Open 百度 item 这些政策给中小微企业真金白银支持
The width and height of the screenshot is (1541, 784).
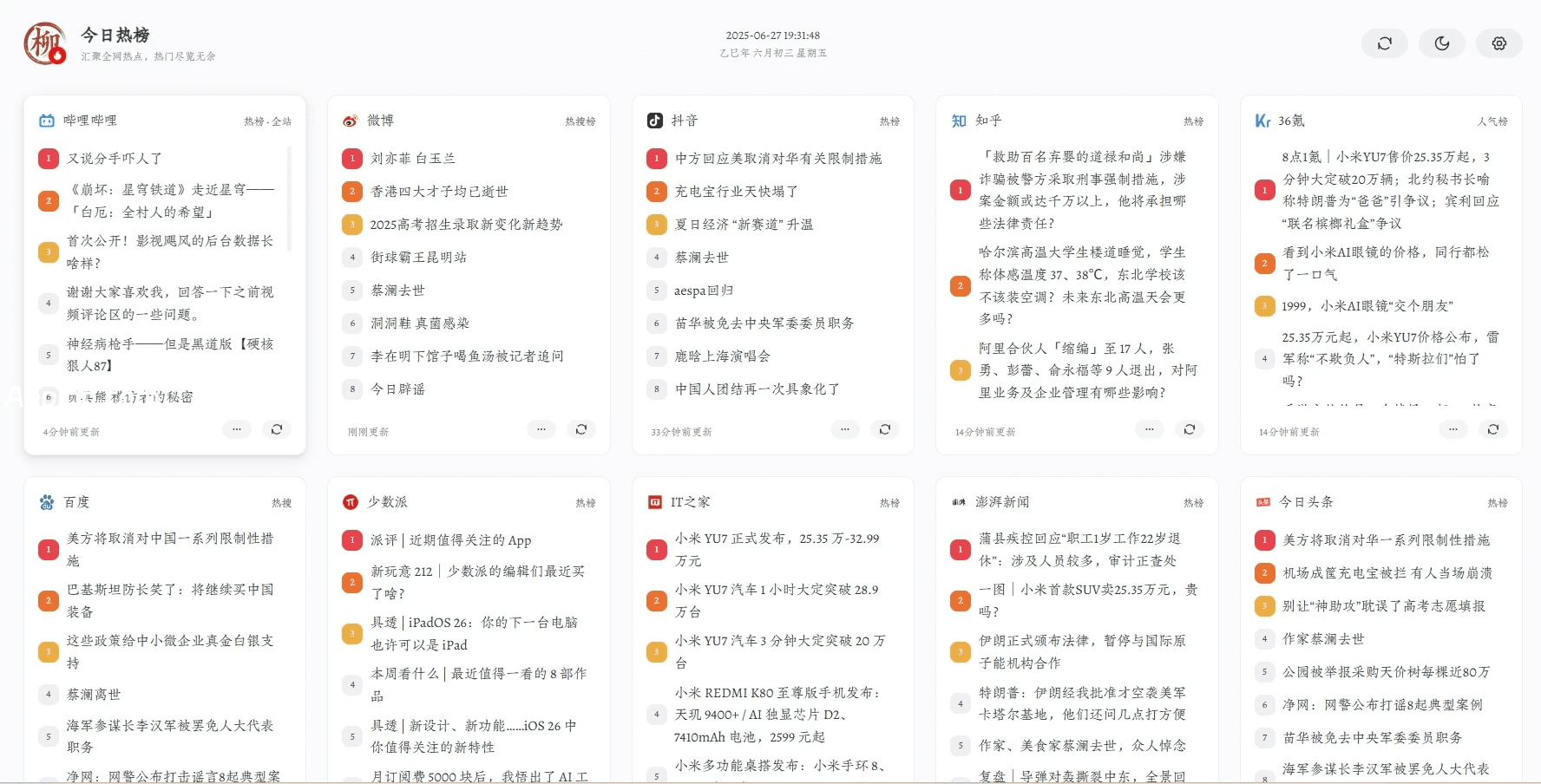(x=170, y=651)
